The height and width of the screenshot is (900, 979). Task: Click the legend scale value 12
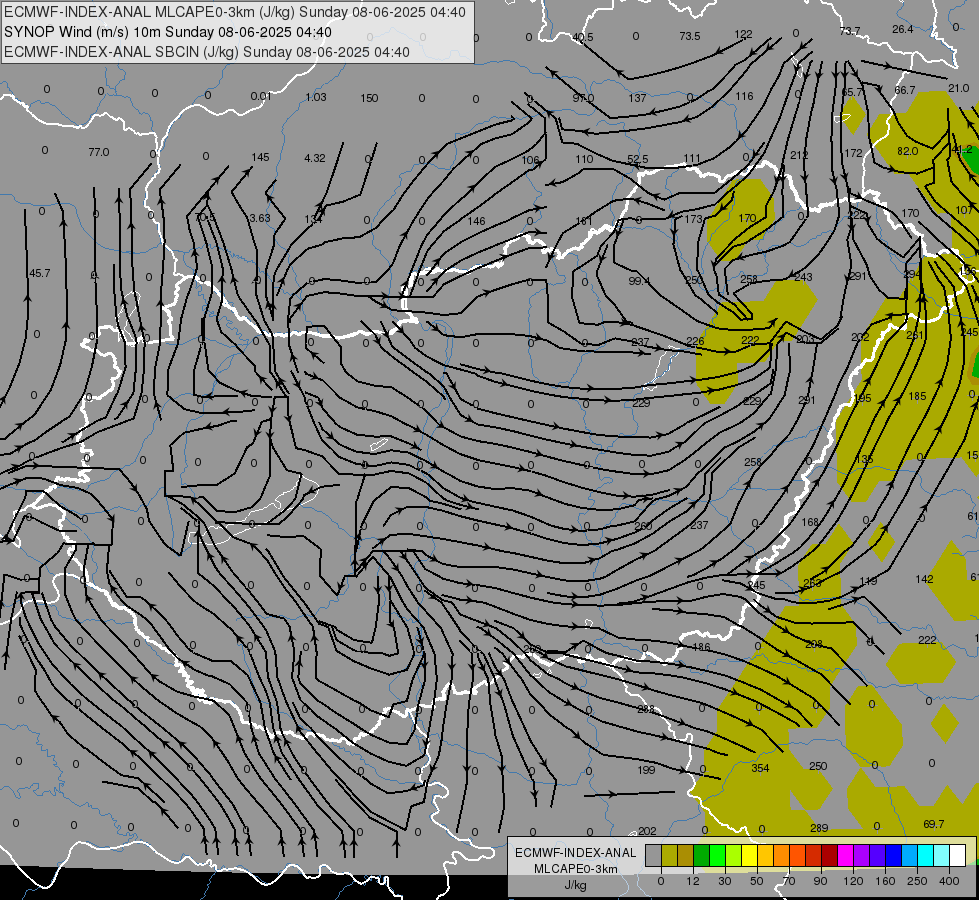[693, 881]
